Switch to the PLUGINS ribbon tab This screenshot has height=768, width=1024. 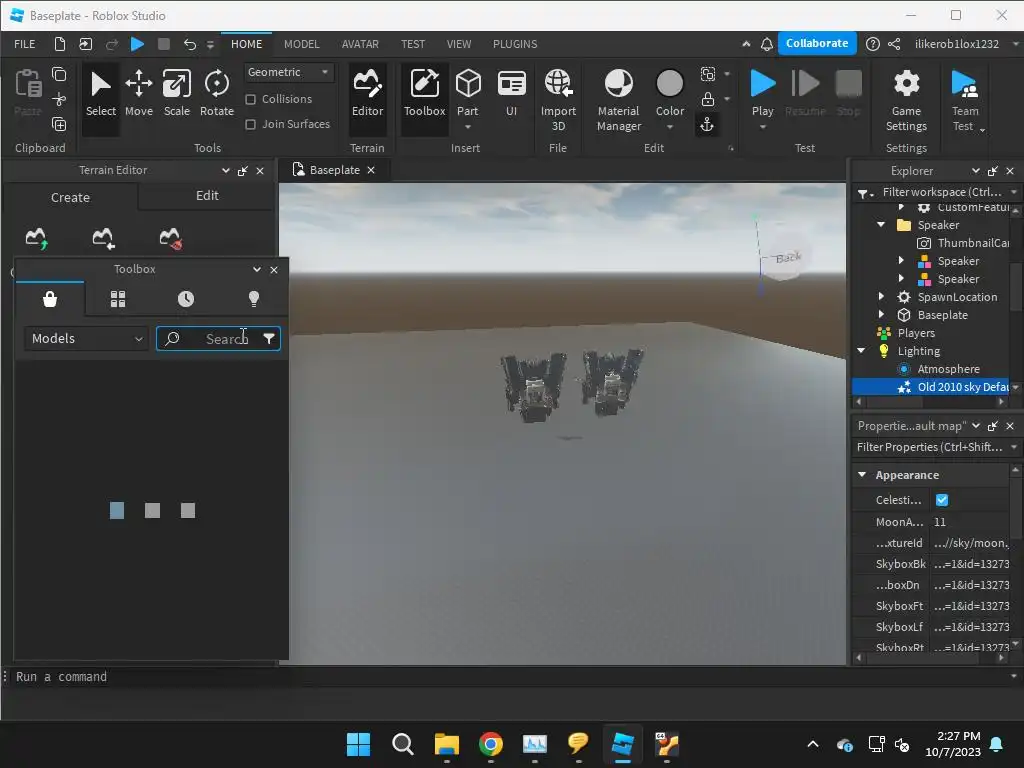[515, 44]
